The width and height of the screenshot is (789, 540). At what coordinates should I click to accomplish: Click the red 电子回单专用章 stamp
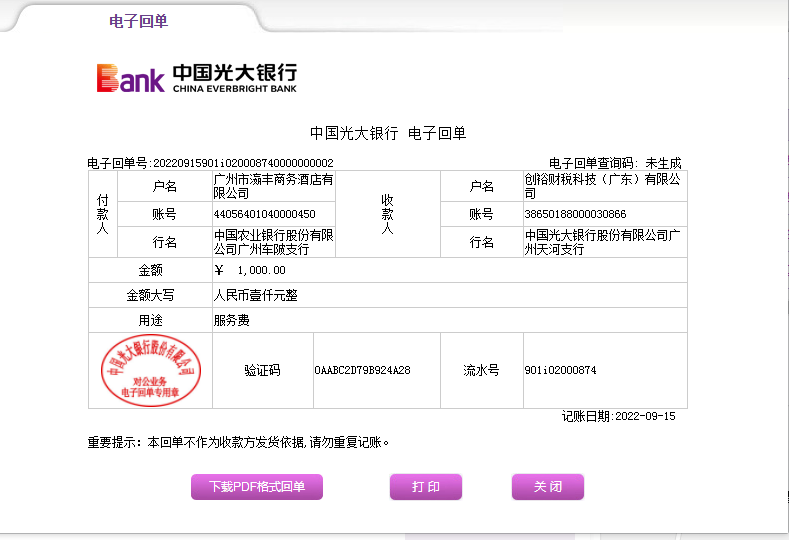[150, 370]
